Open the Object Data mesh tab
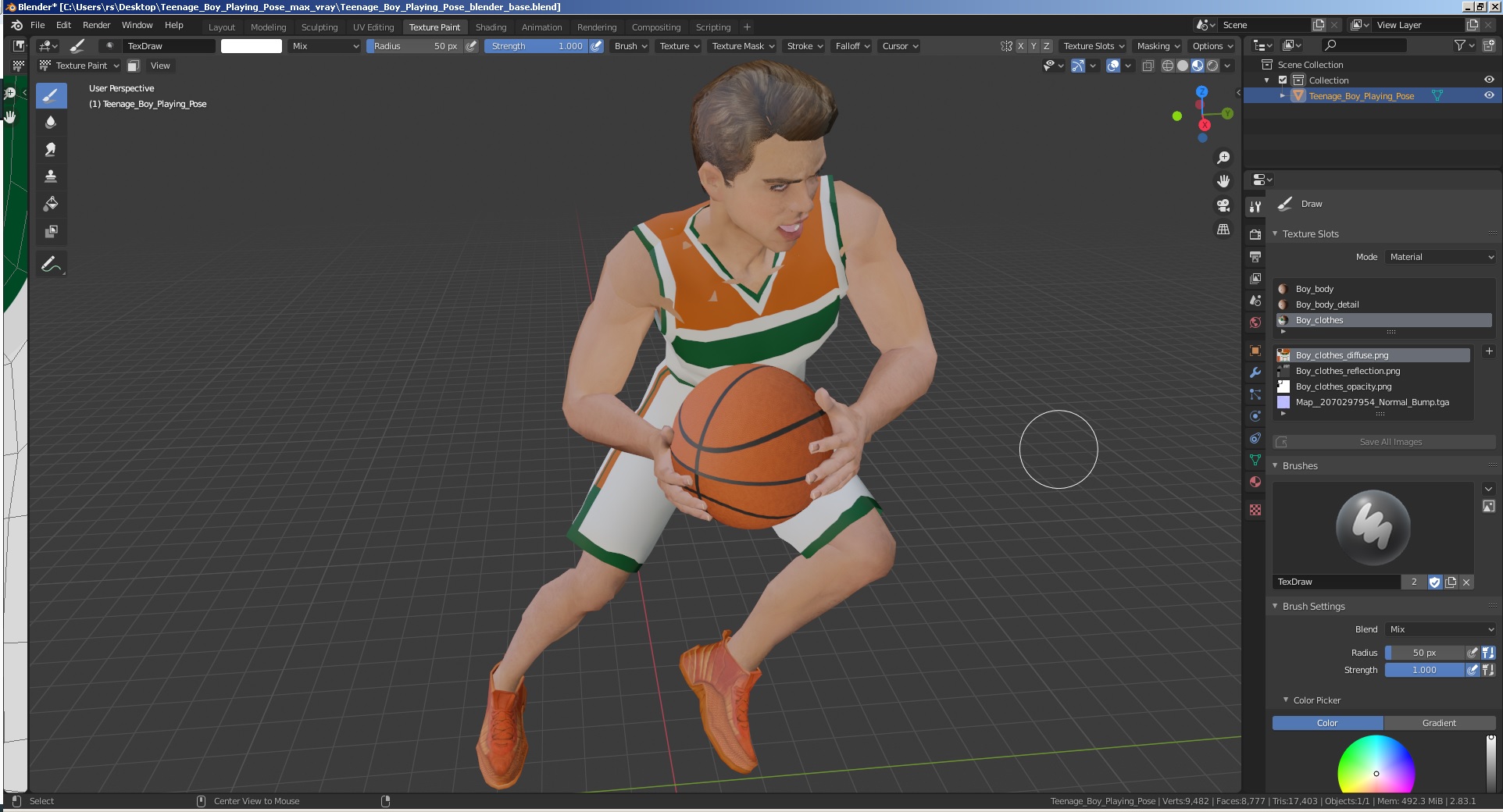This screenshot has height=812, width=1503. click(1255, 460)
